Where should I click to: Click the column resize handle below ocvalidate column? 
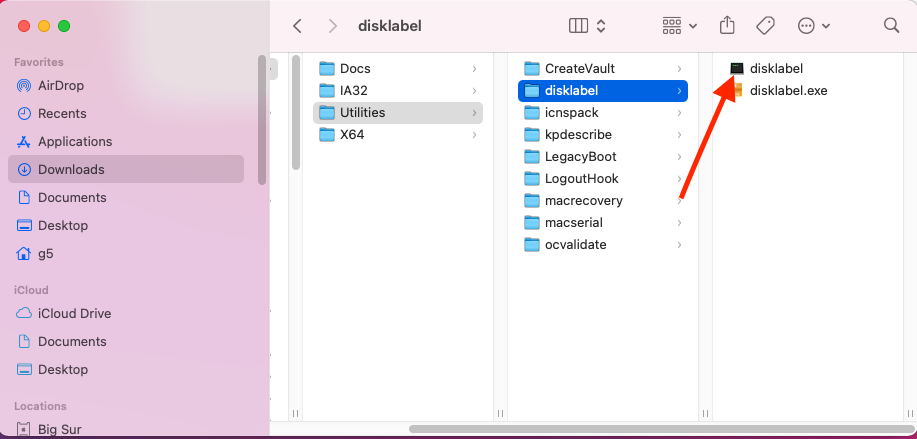click(706, 413)
